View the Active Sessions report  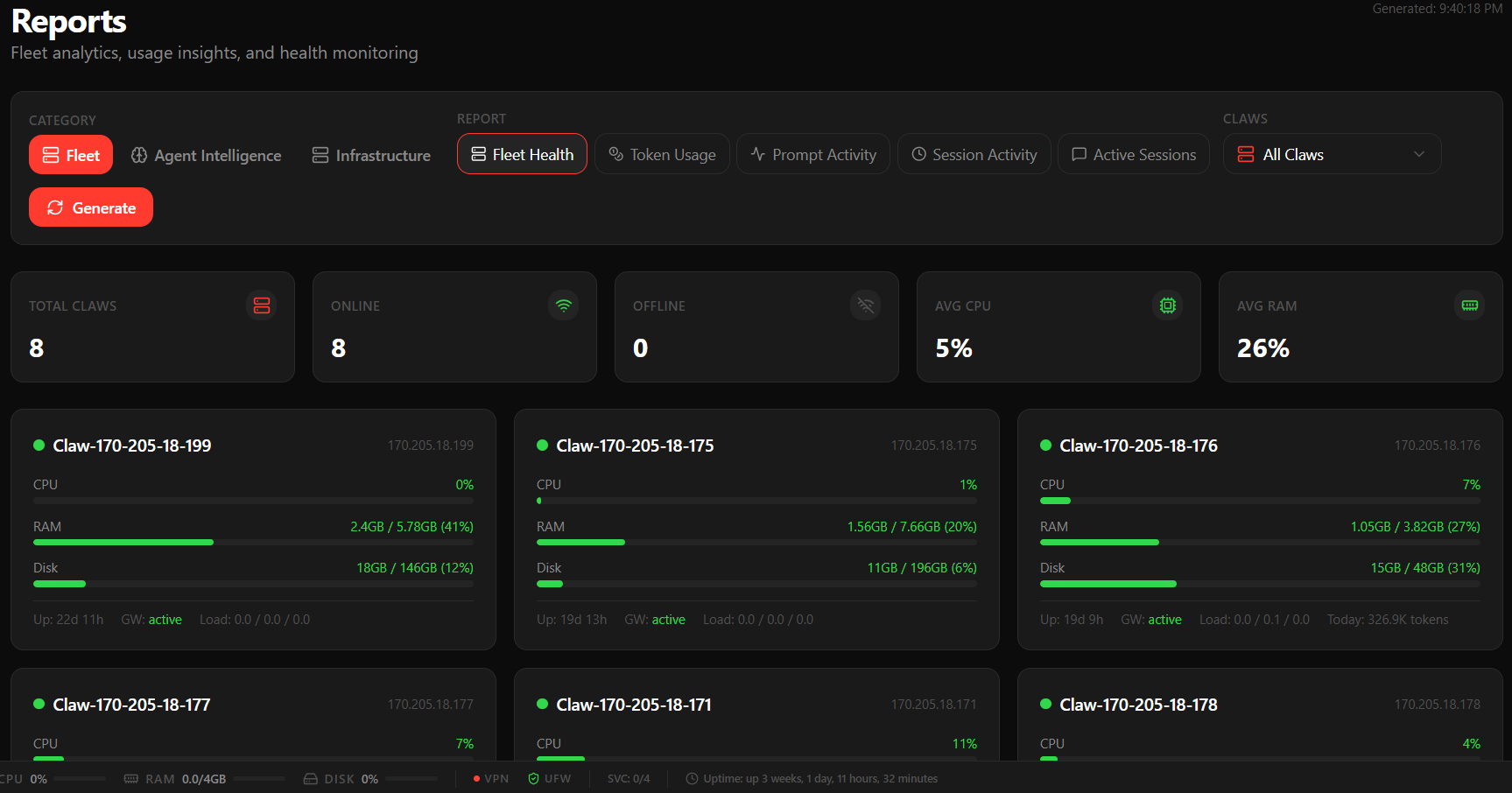[1134, 154]
